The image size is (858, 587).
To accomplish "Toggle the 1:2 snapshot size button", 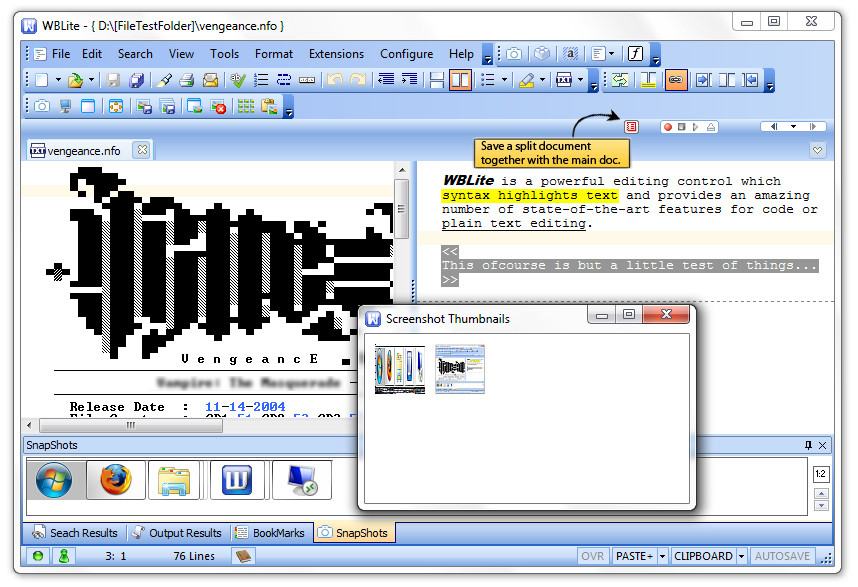I will (821, 474).
